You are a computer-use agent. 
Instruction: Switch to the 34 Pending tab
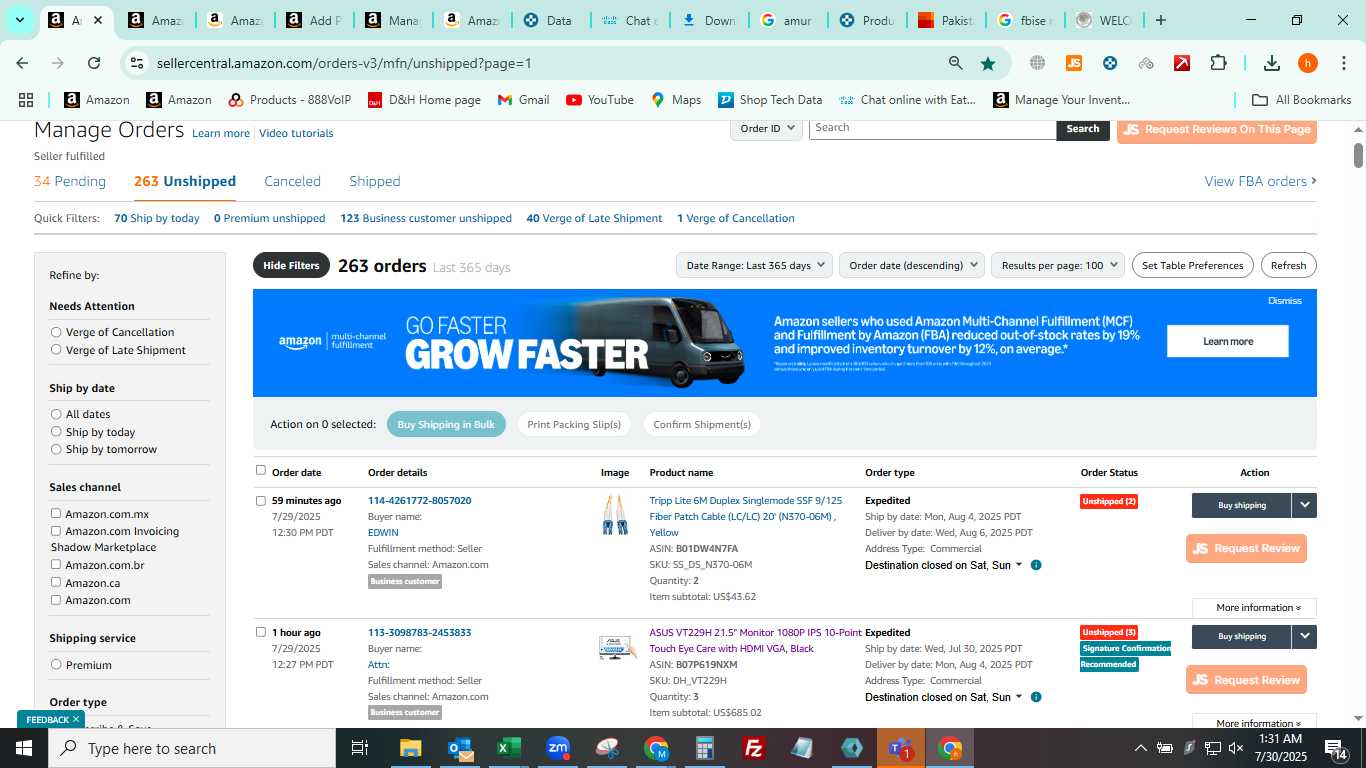point(70,181)
